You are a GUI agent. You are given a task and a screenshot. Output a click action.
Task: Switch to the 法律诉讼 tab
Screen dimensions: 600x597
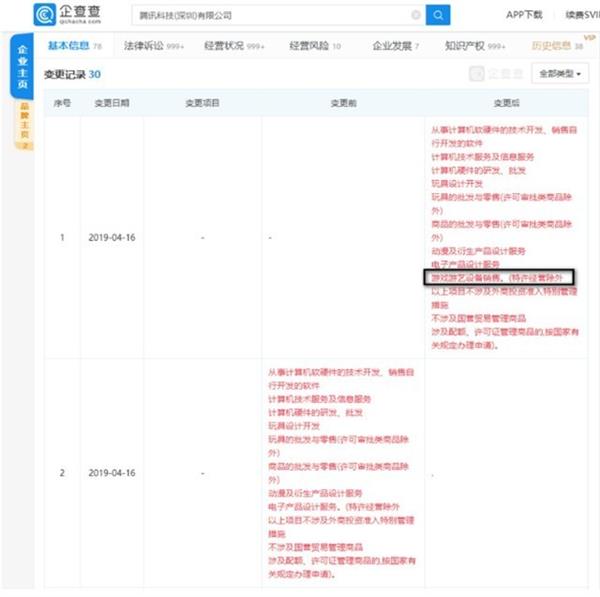click(x=154, y=46)
